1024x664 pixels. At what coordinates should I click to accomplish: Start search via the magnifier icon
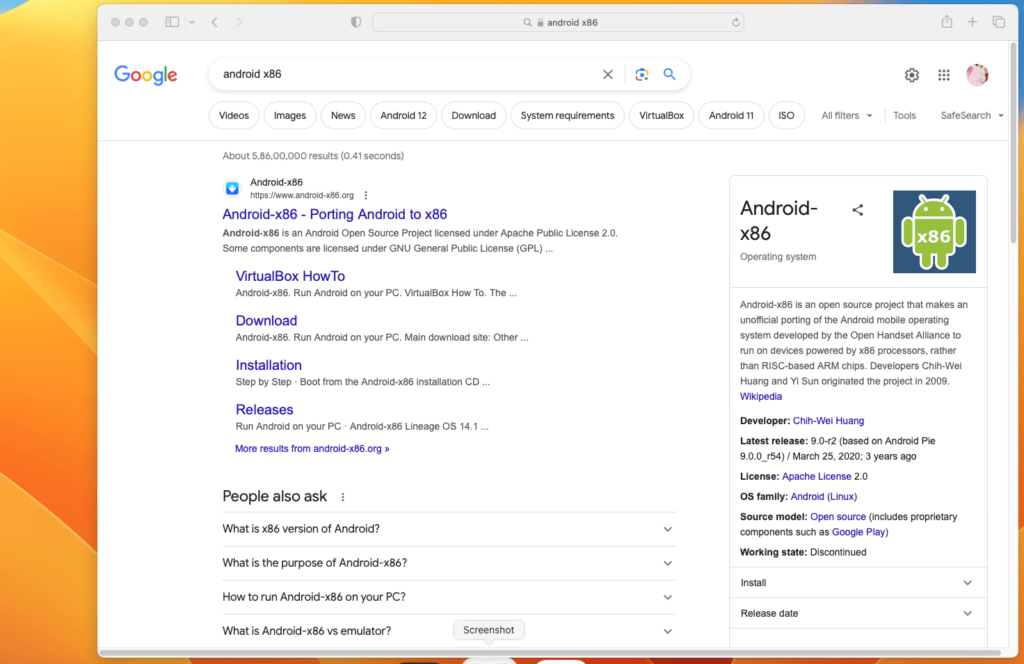(x=669, y=74)
